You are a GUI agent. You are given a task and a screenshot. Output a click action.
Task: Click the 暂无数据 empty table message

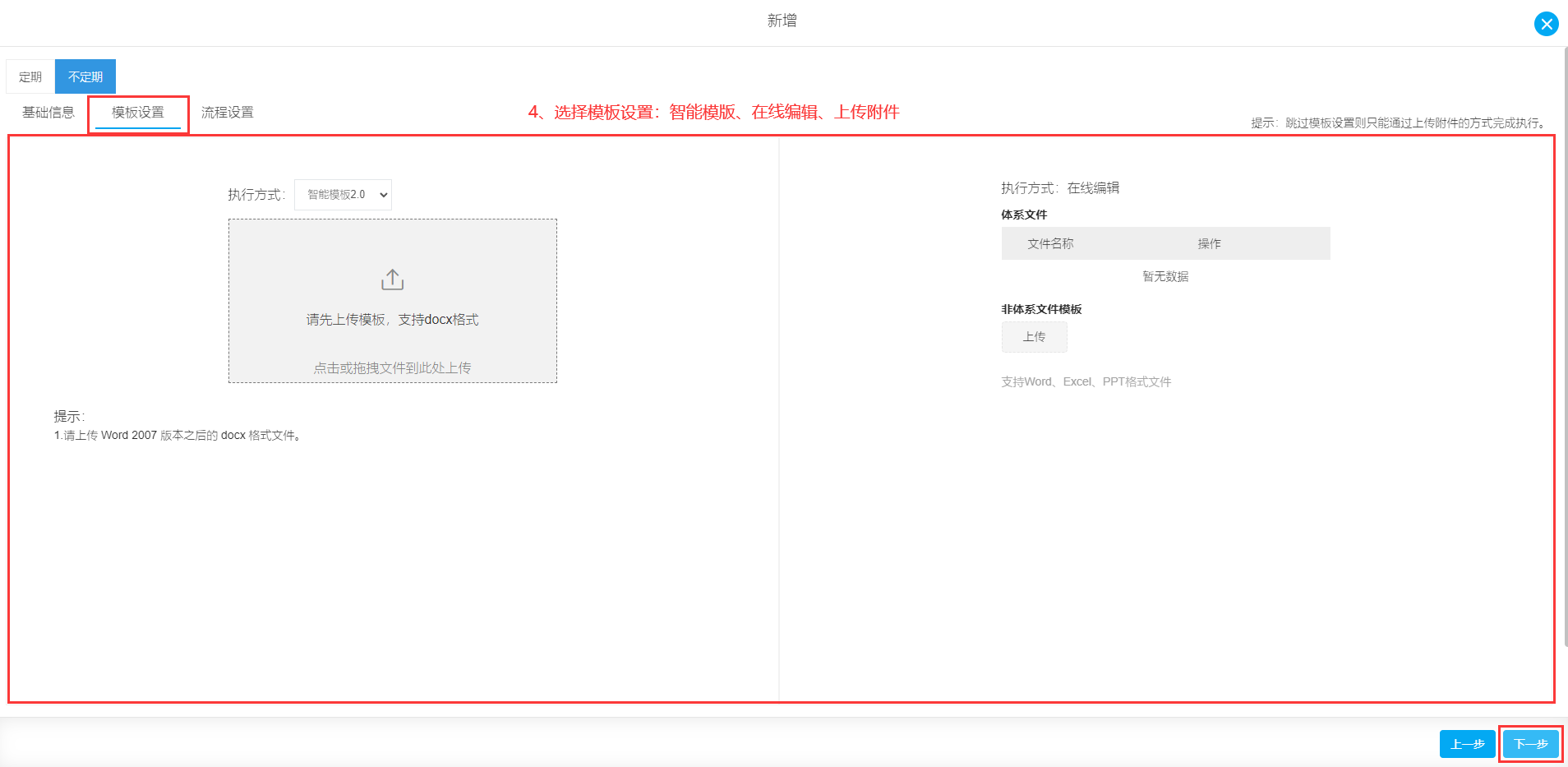pos(1165,276)
